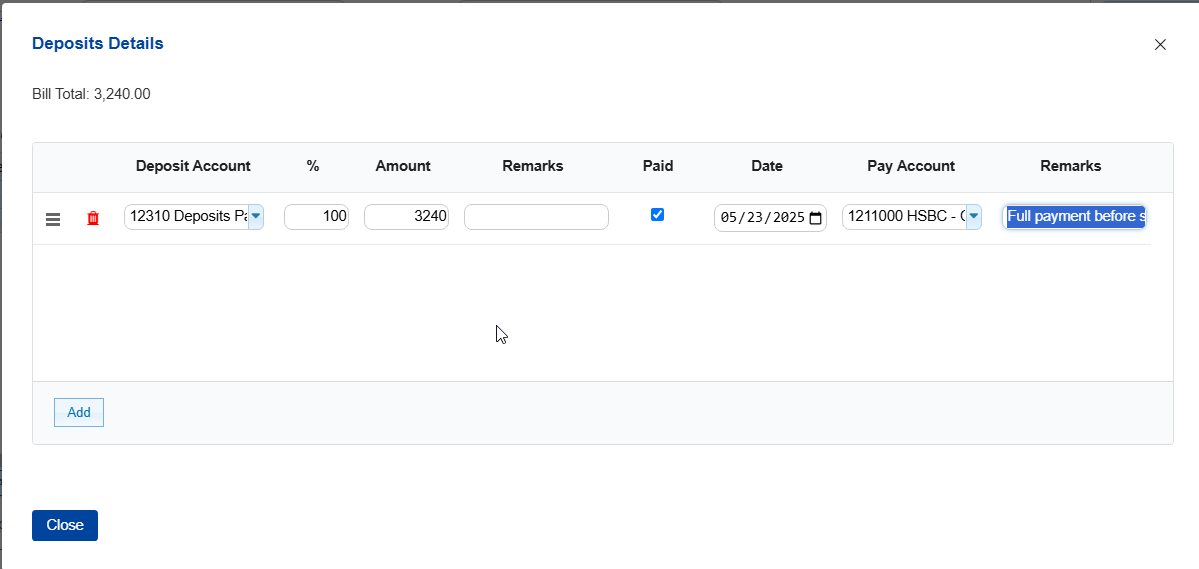This screenshot has width=1199, height=569.
Task: Open the calendar picker icon in the Date field
Action: (x=815, y=218)
